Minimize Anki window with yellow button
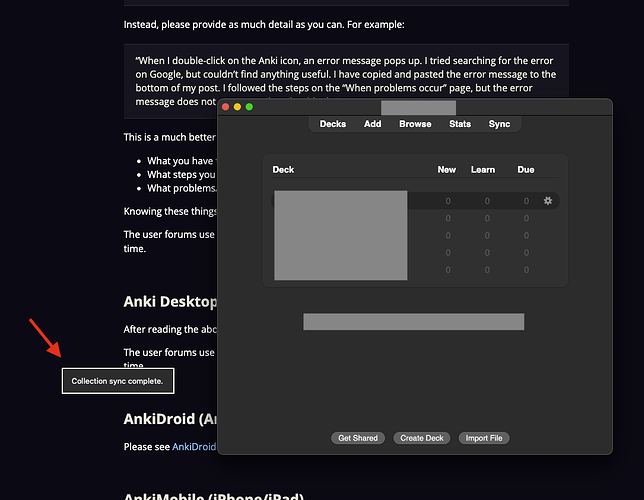Viewport: 644px width, 500px height. (x=237, y=107)
